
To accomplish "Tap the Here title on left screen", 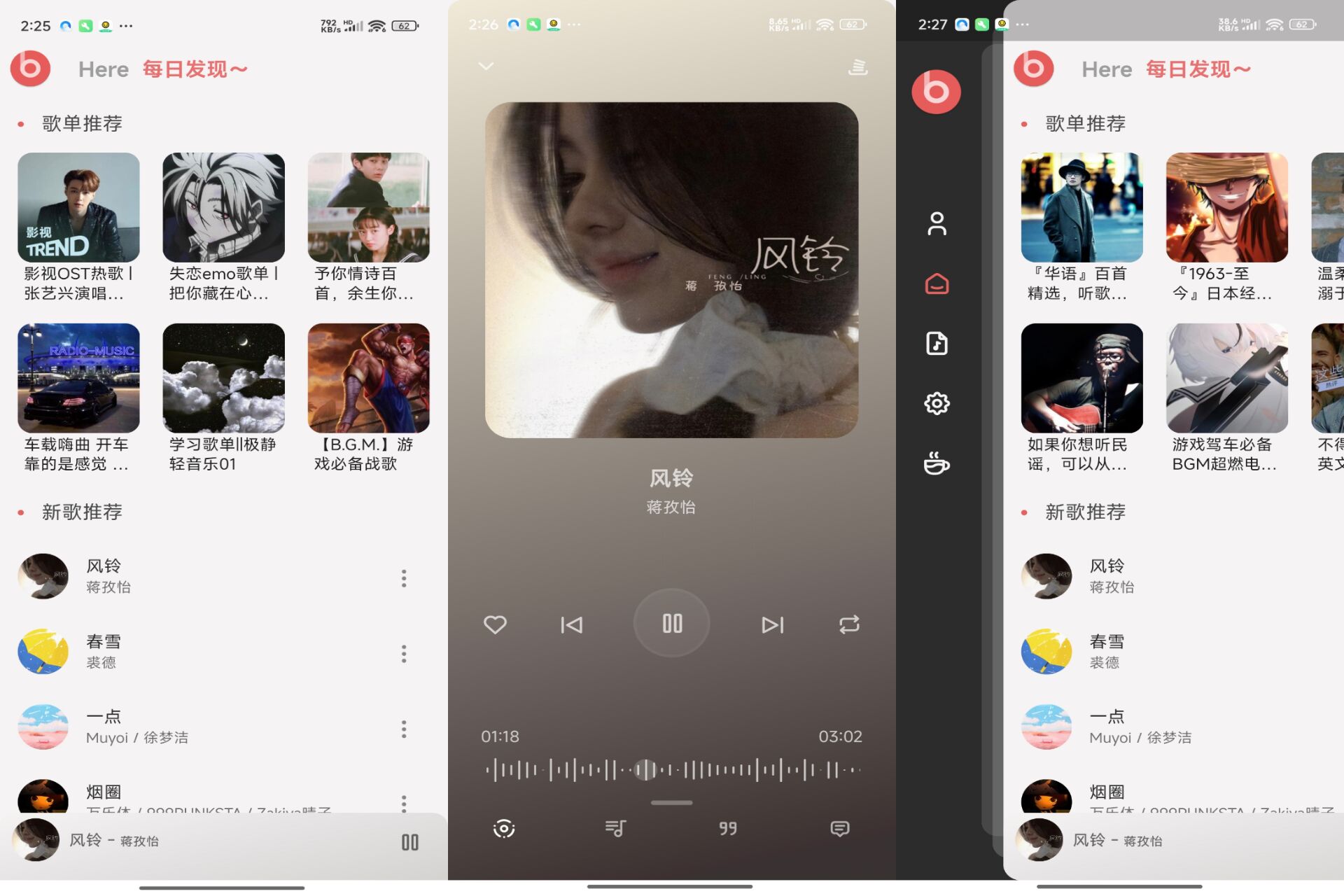I will (104, 69).
